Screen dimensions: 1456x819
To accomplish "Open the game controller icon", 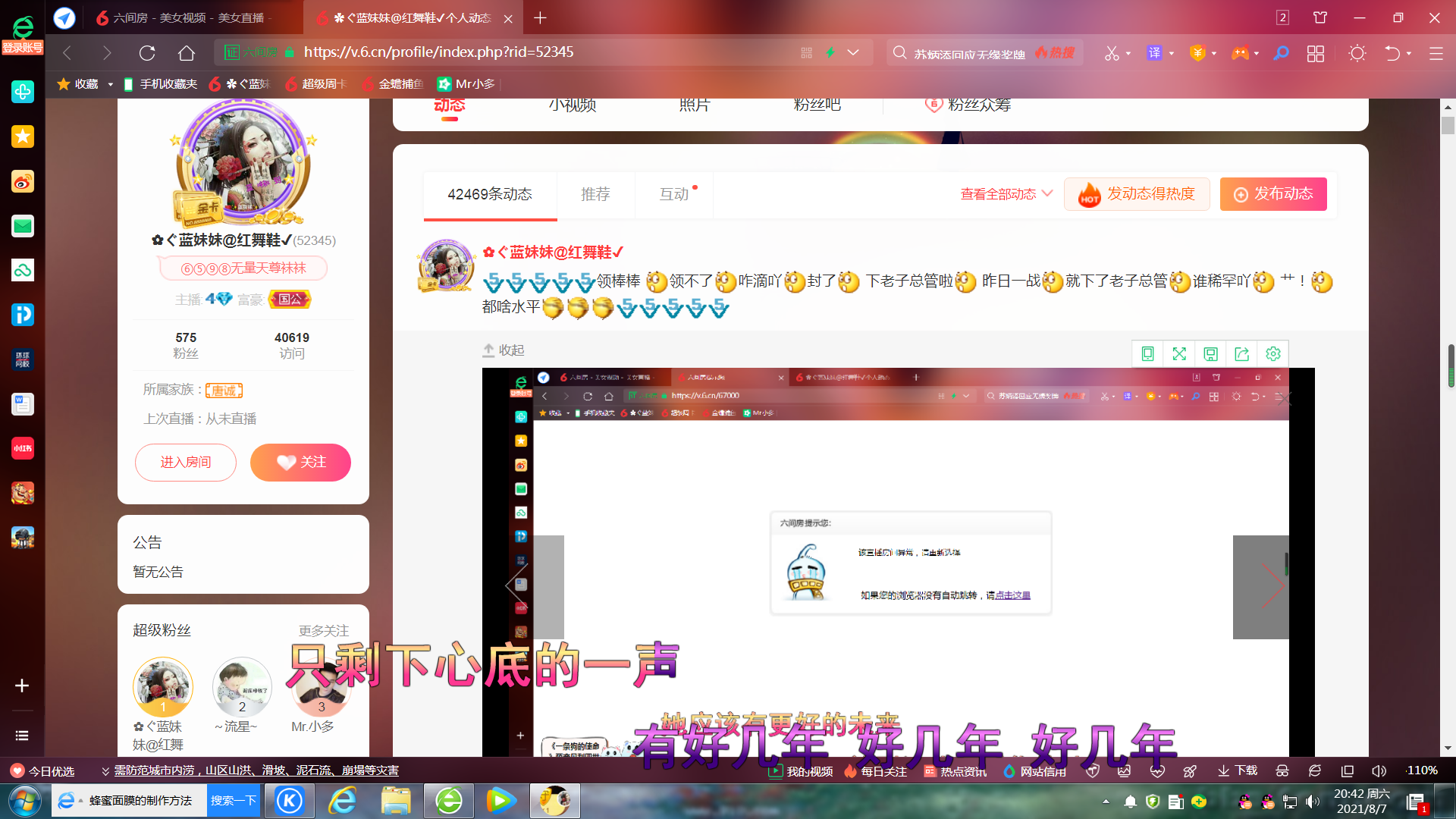I will [x=1240, y=53].
